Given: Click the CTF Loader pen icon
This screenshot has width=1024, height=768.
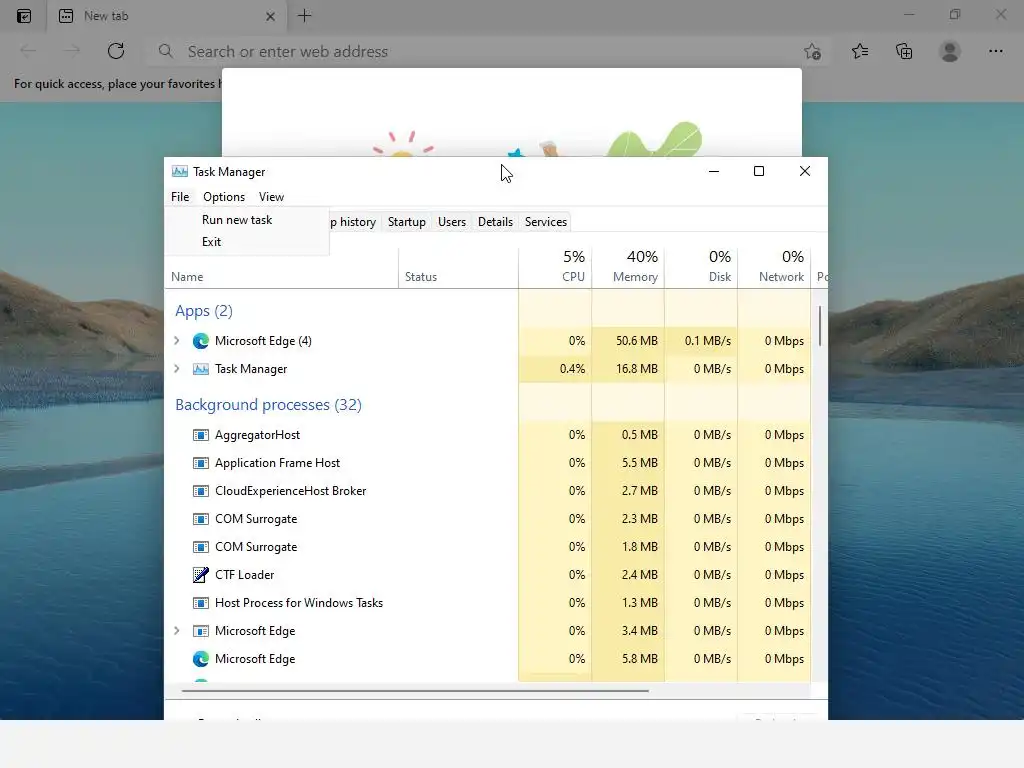Looking at the screenshot, I should (x=200, y=575).
